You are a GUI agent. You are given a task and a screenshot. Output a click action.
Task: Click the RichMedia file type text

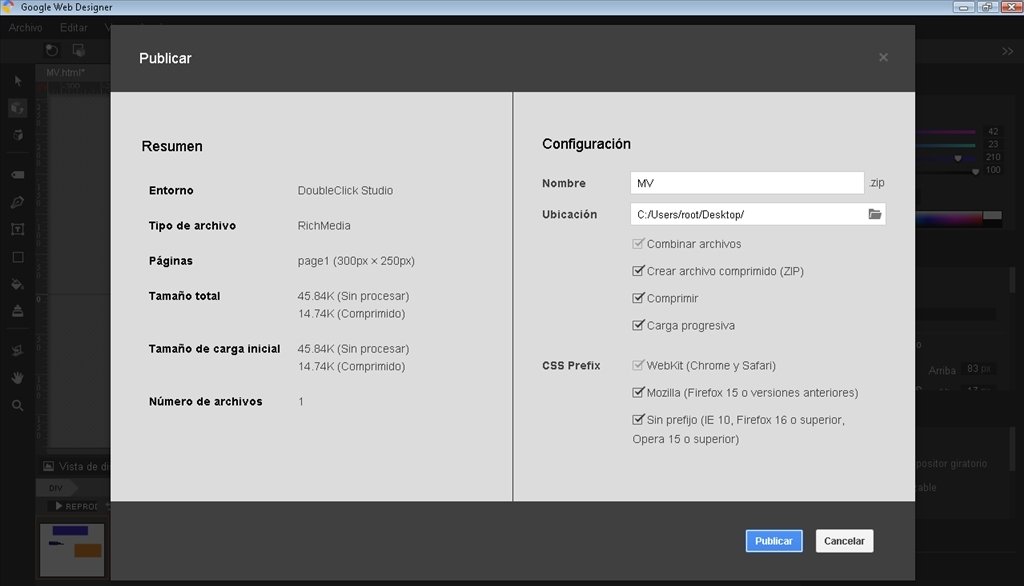[x=324, y=225]
